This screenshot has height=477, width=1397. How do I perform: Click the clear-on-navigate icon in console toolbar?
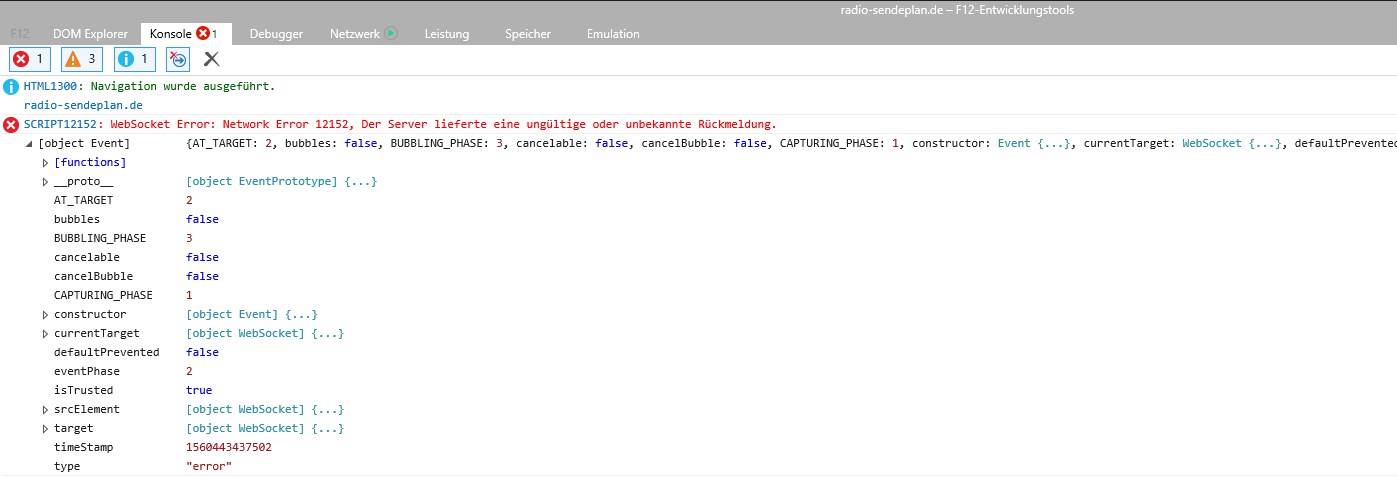(178, 59)
